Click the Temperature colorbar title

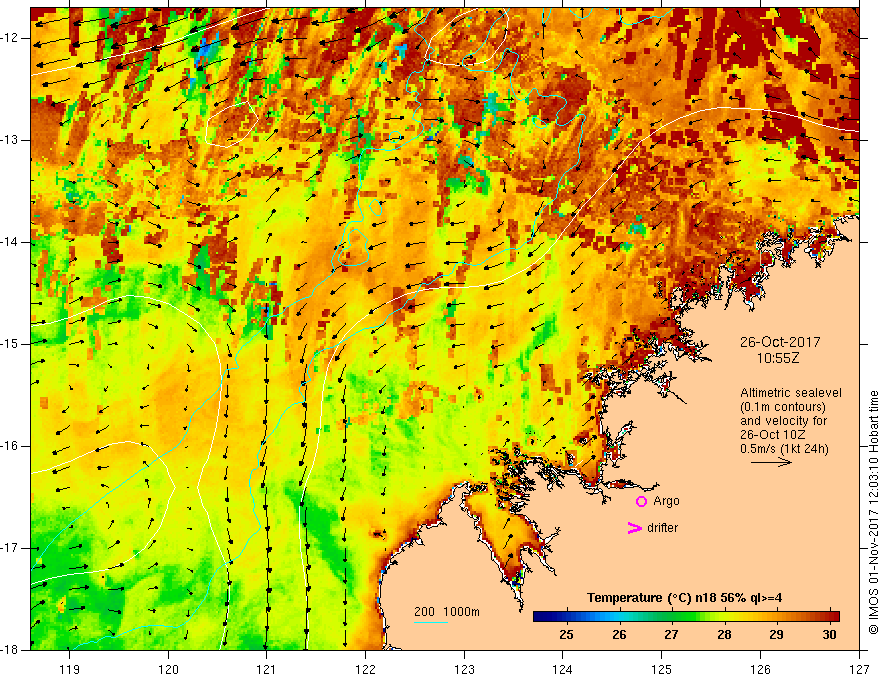click(685, 598)
